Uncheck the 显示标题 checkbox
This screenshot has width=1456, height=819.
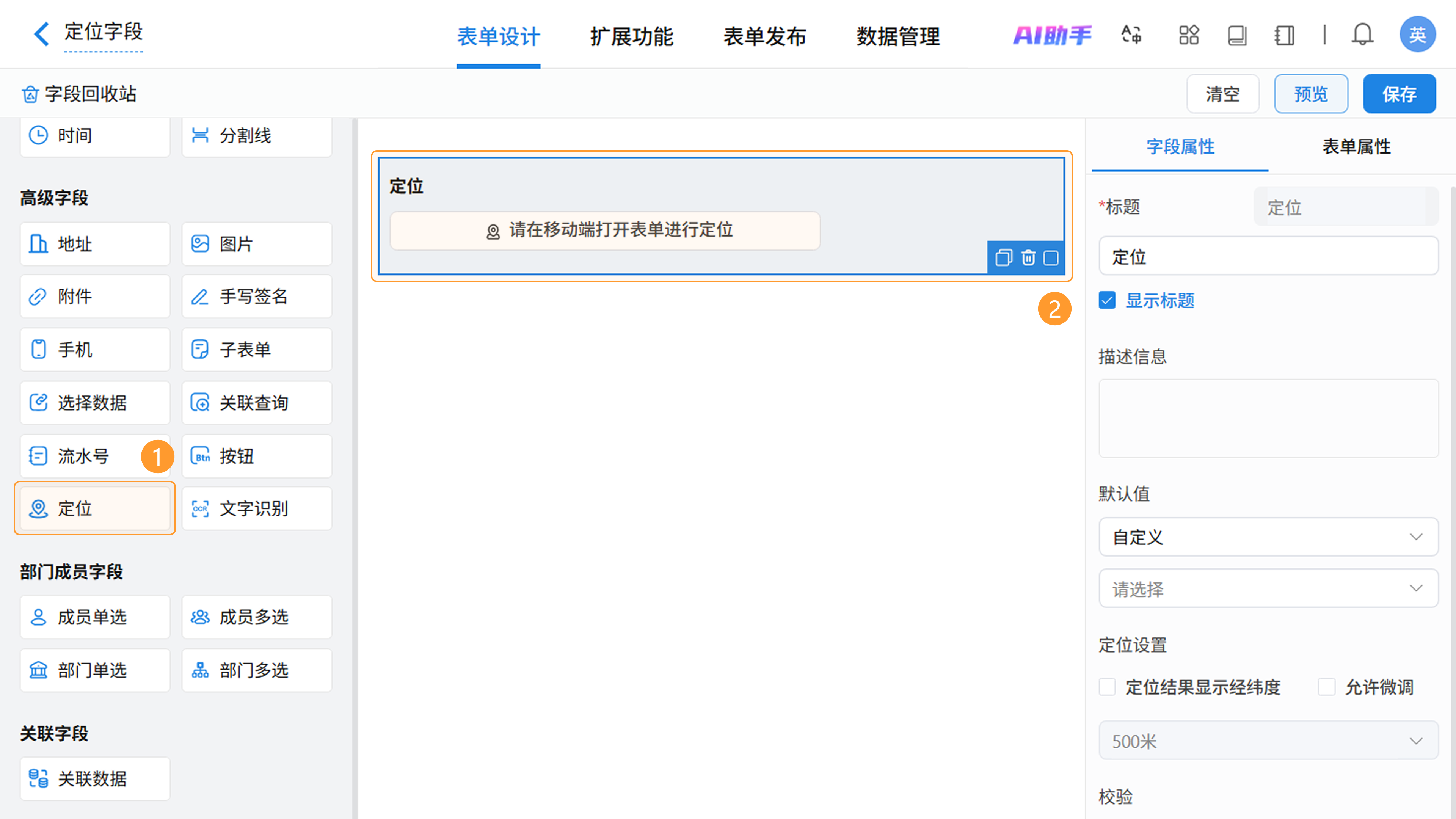click(1107, 300)
